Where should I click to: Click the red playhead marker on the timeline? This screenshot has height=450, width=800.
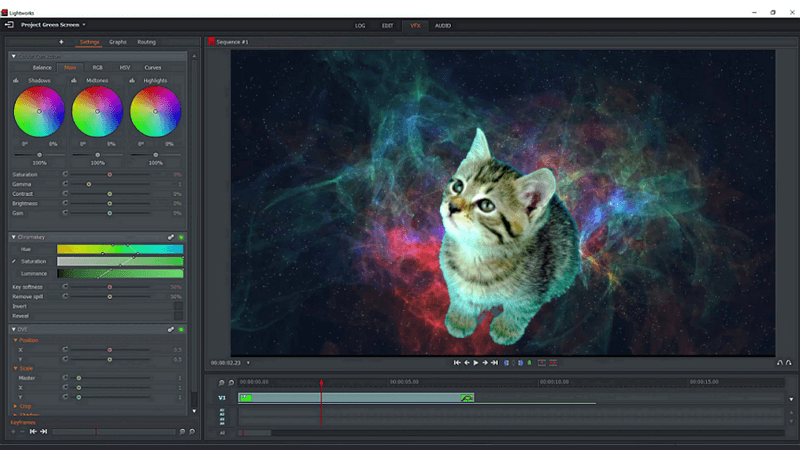321,383
